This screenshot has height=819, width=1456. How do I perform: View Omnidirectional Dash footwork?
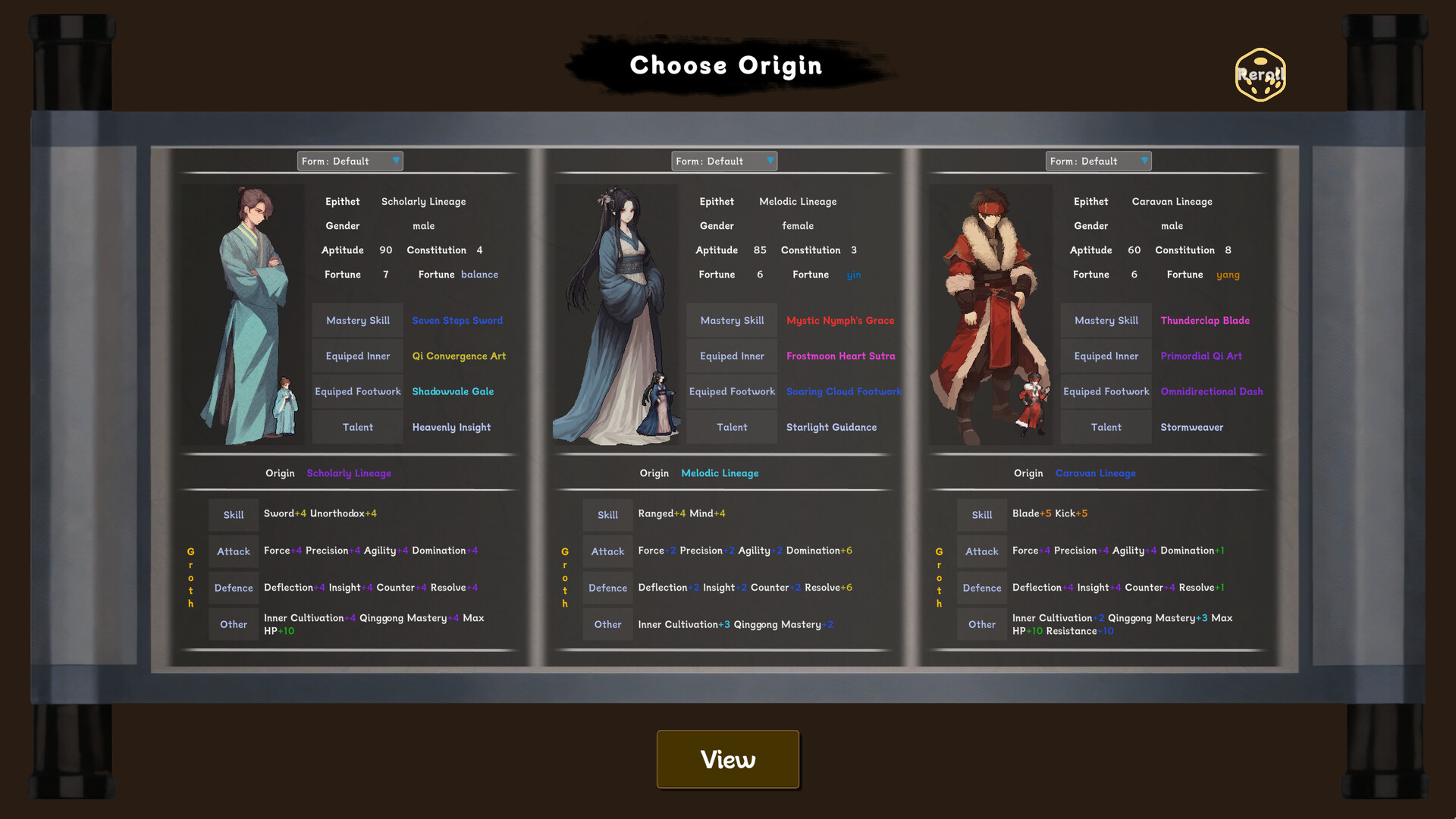coord(1212,391)
